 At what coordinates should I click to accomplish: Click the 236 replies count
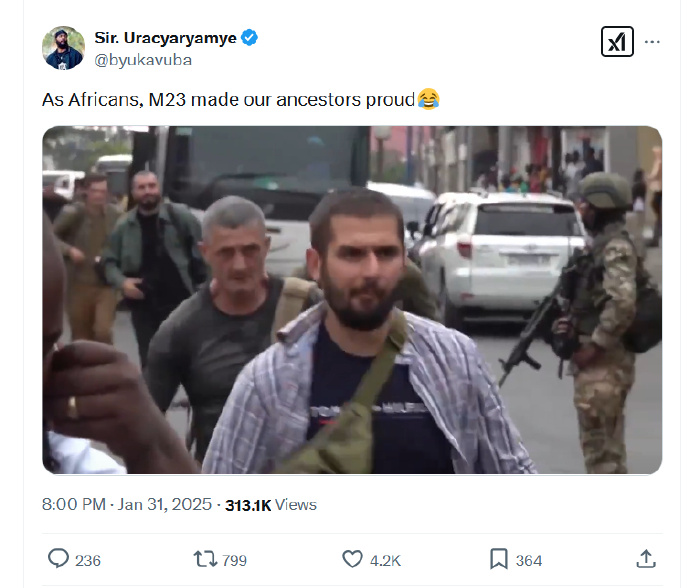click(x=88, y=561)
